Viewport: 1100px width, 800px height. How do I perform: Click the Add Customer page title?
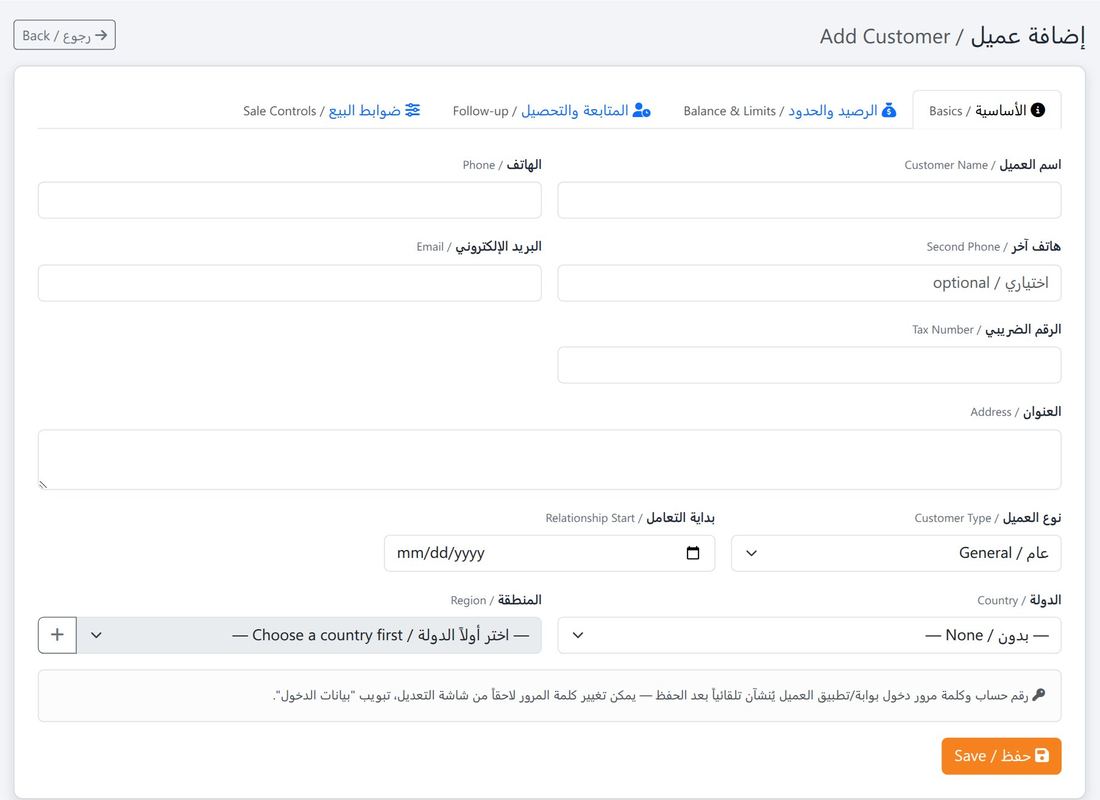952,36
